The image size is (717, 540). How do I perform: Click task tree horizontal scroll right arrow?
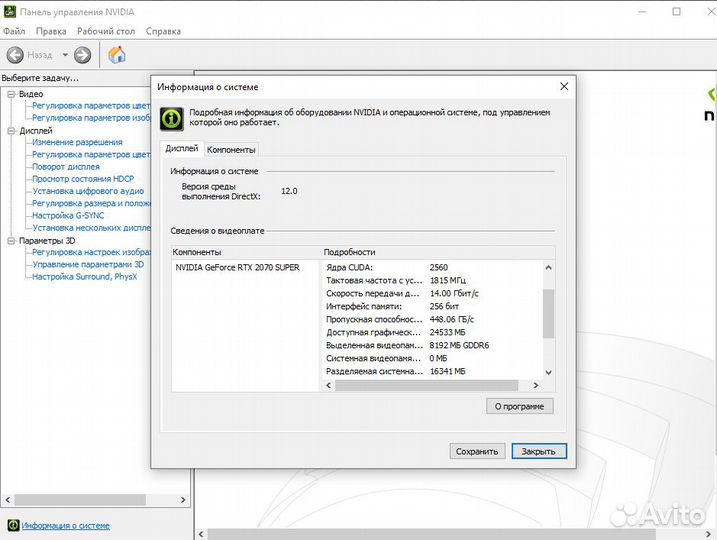click(x=183, y=500)
